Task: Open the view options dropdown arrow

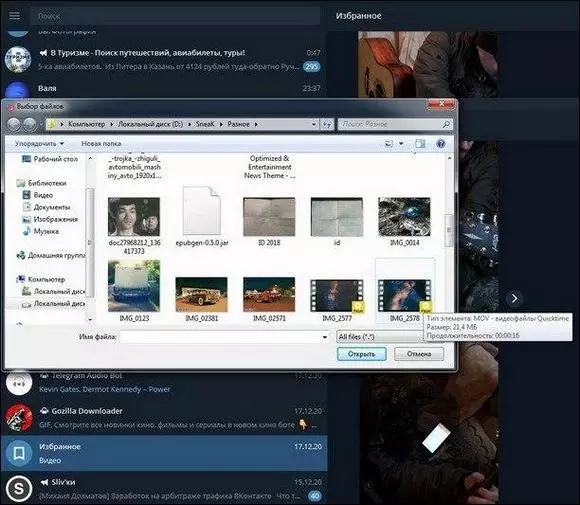Action: pyautogui.click(x=401, y=144)
